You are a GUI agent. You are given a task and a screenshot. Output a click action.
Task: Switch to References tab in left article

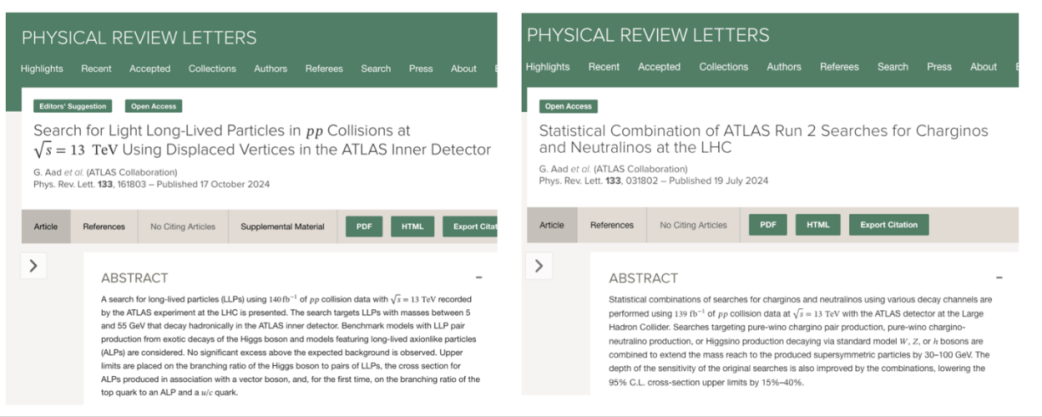pos(104,226)
